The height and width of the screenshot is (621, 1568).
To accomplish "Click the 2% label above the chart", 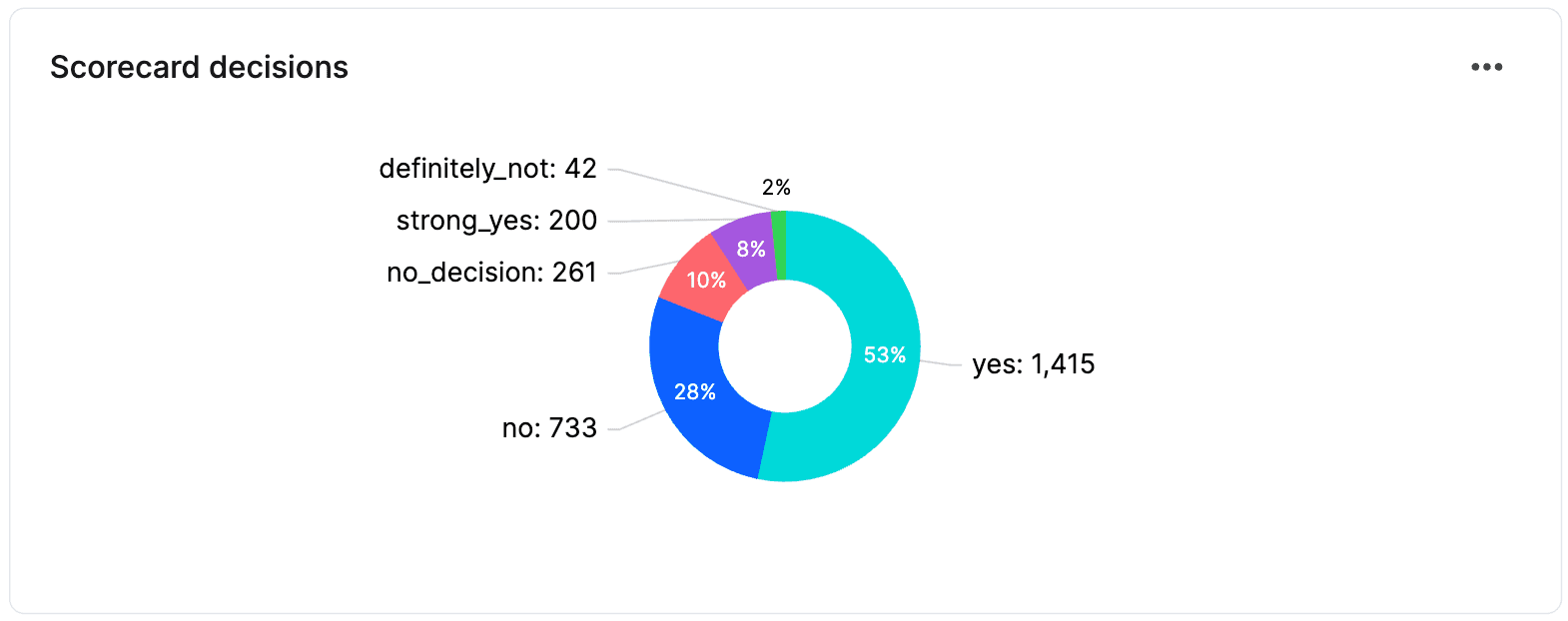I will coord(776,186).
